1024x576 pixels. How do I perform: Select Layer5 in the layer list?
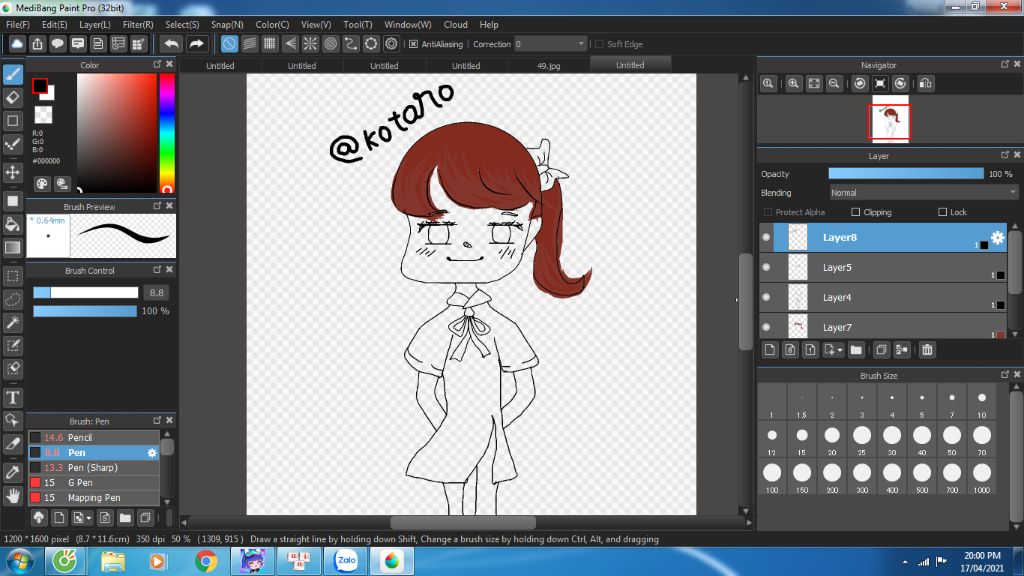(883, 267)
